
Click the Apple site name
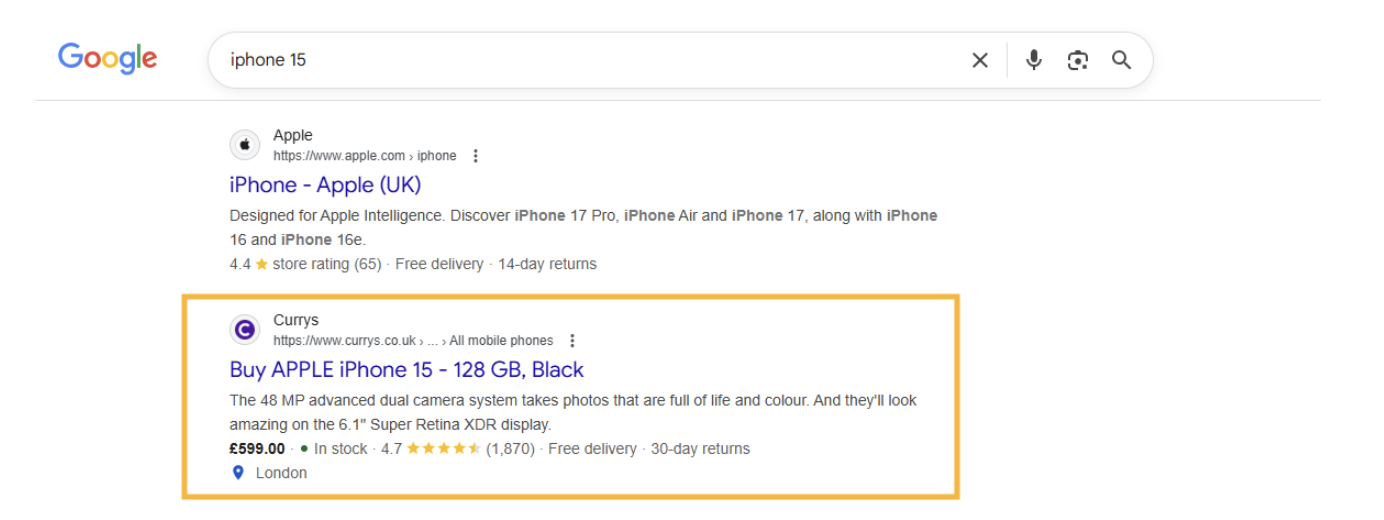pyautogui.click(x=293, y=135)
